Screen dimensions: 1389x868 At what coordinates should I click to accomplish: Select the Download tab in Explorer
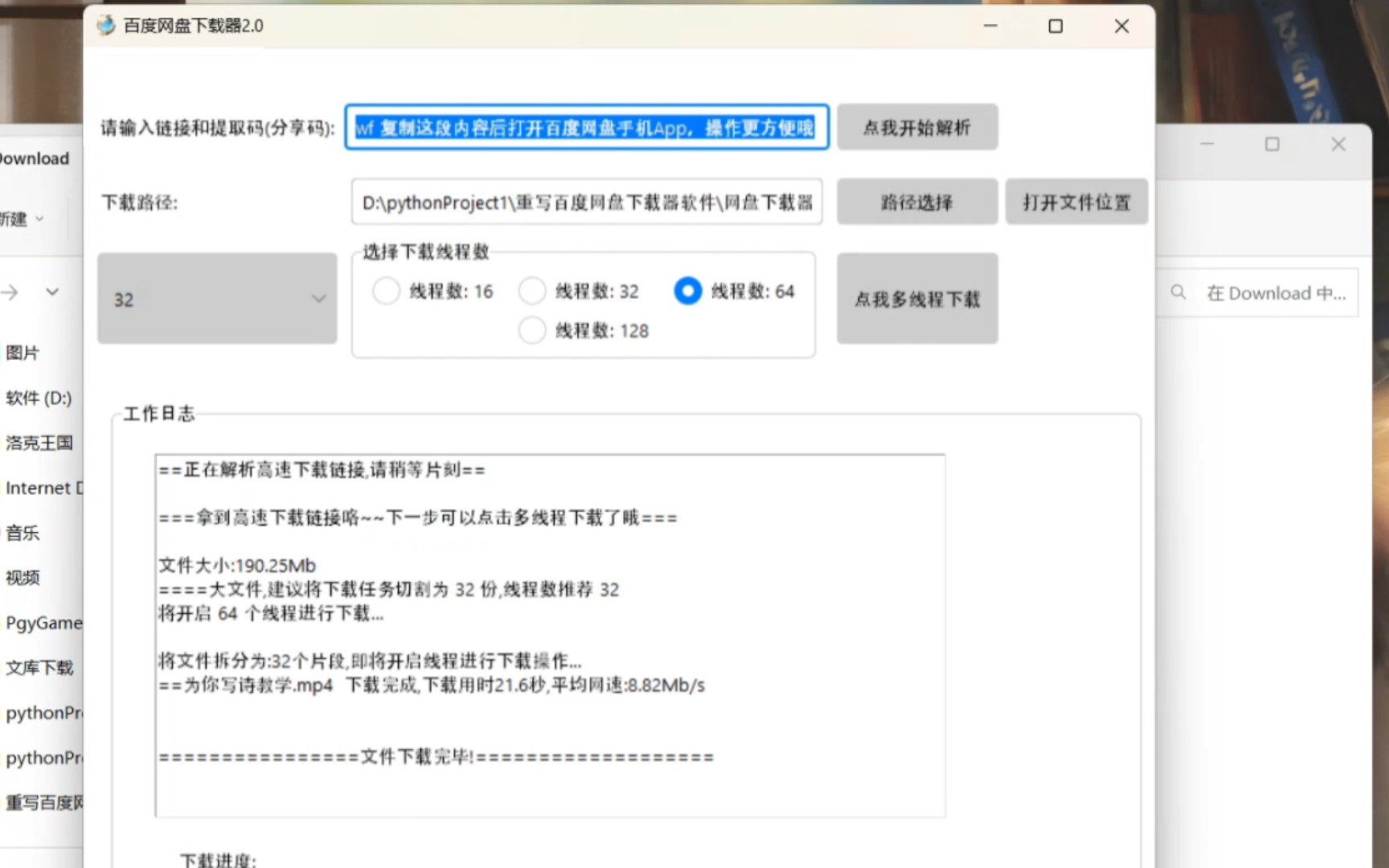35,158
